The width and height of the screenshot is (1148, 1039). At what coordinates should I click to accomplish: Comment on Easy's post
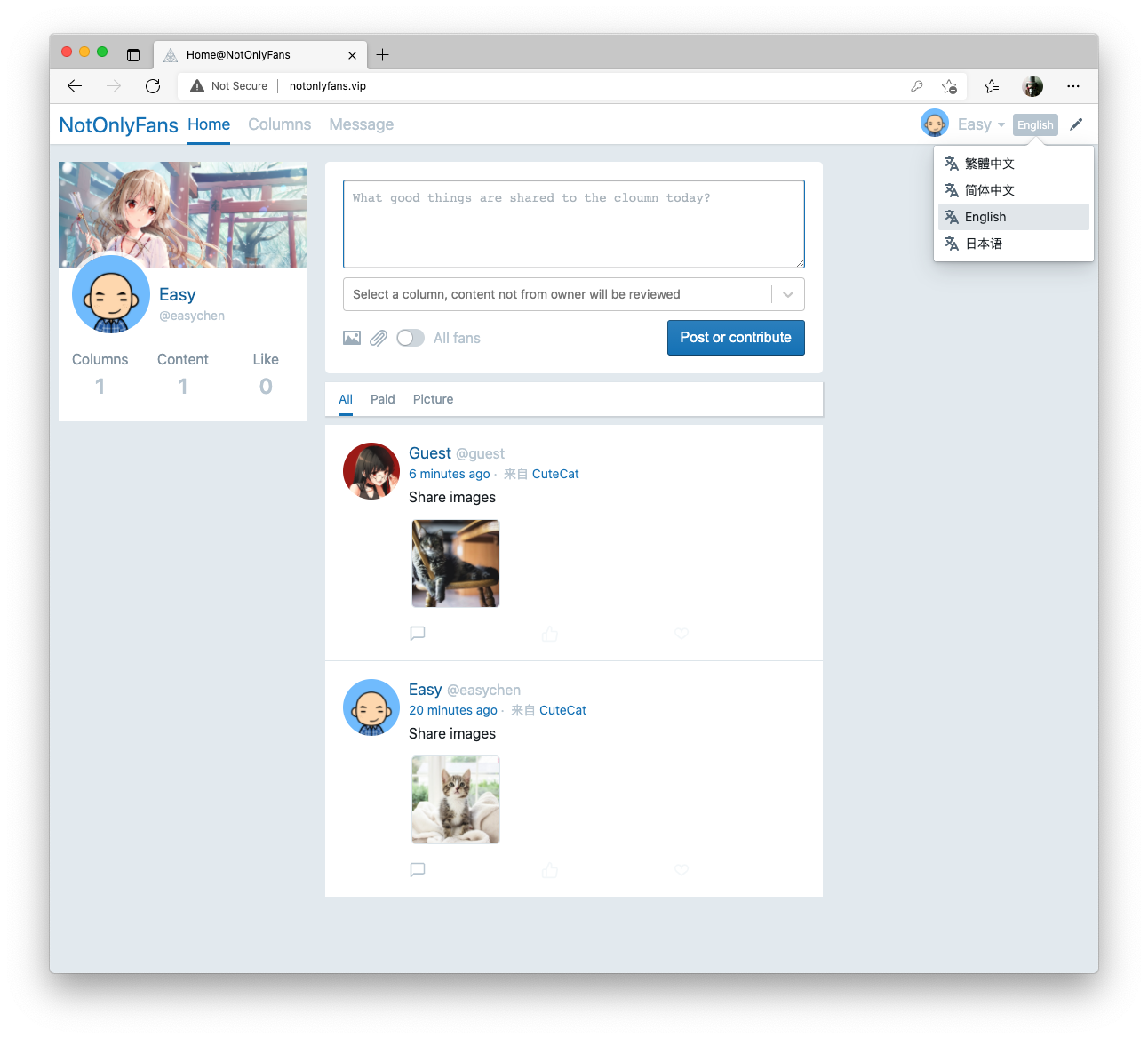(418, 870)
